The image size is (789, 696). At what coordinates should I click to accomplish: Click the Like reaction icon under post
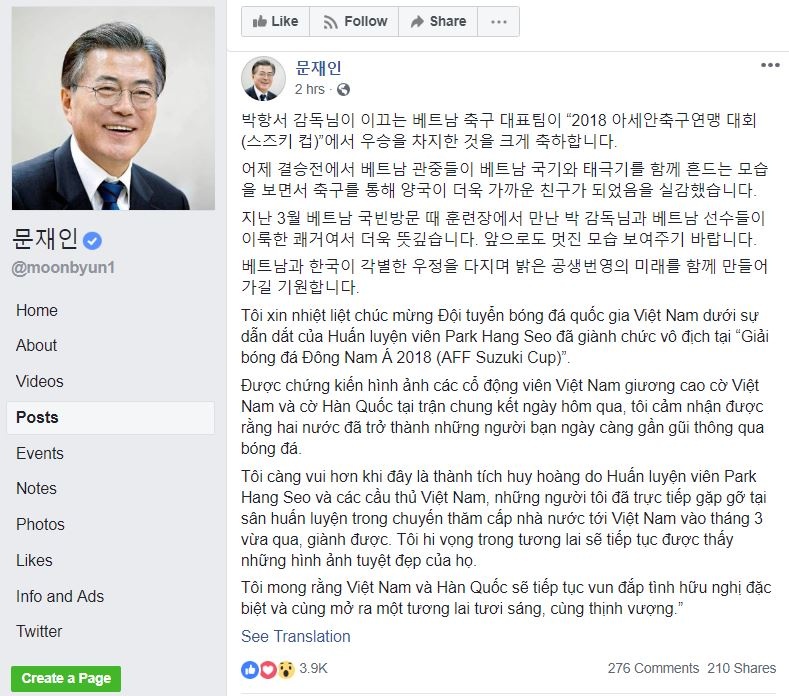point(250,669)
